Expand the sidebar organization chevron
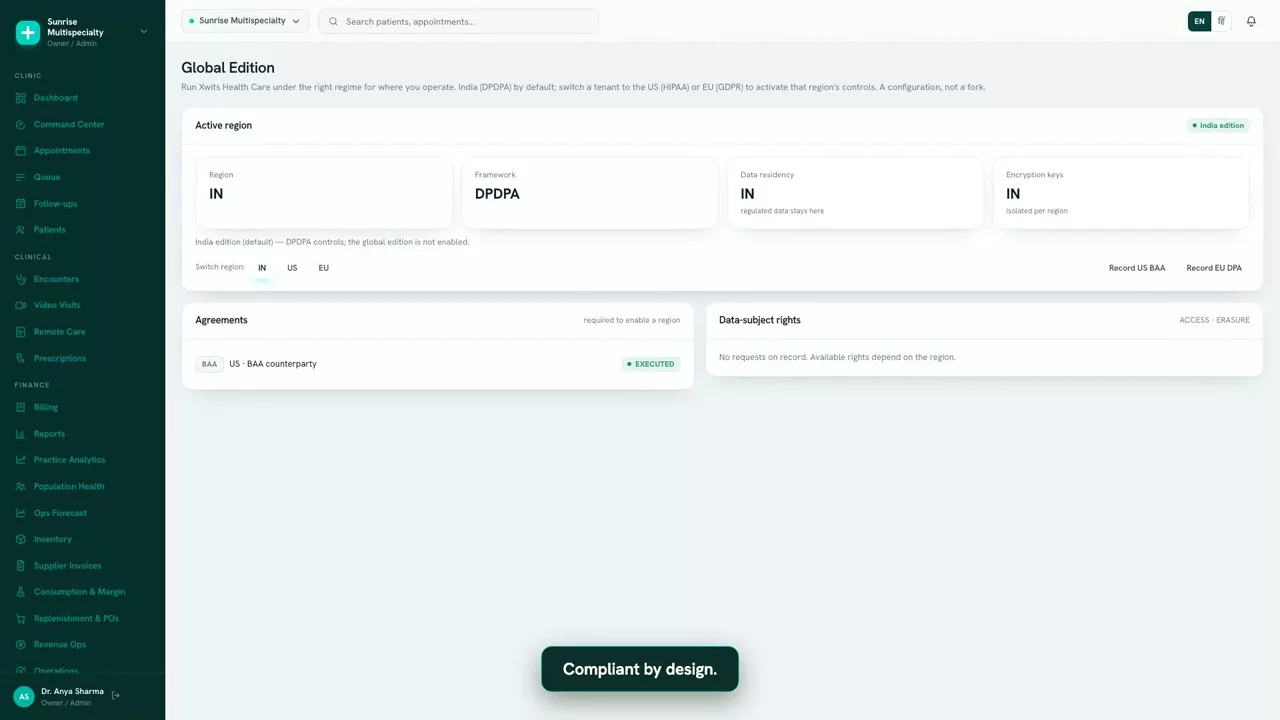 144,32
